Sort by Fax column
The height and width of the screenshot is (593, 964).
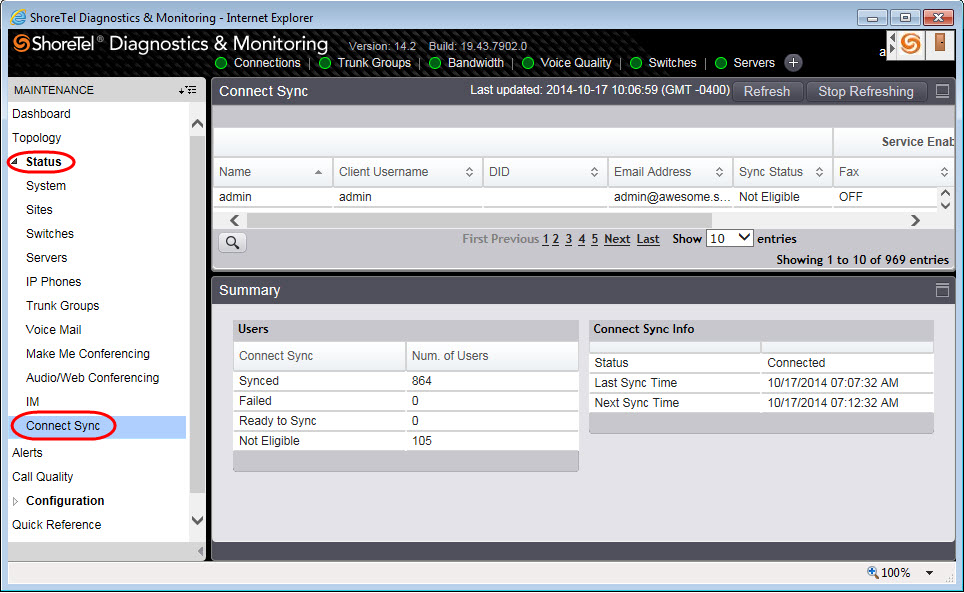coord(894,172)
